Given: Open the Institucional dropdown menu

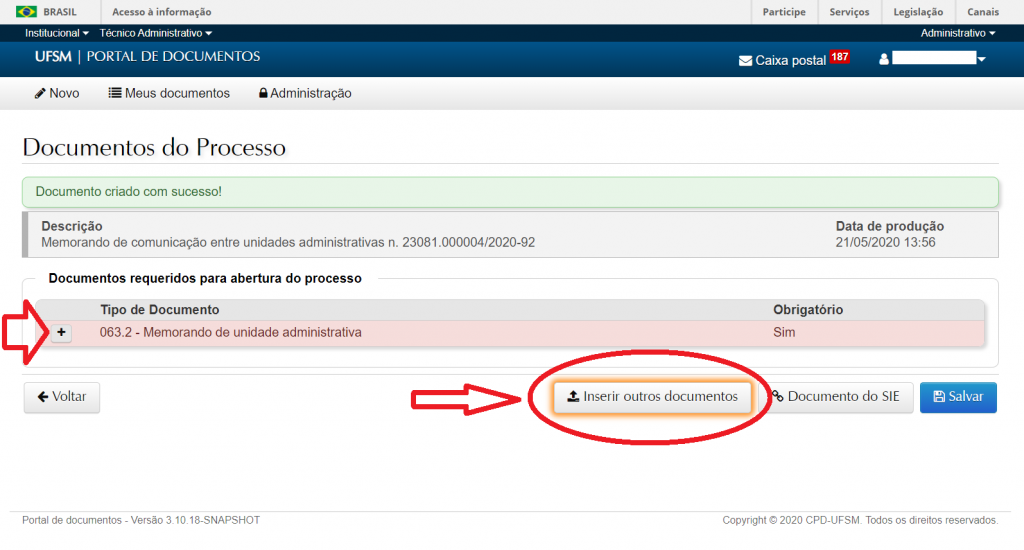Looking at the screenshot, I should pos(57,33).
